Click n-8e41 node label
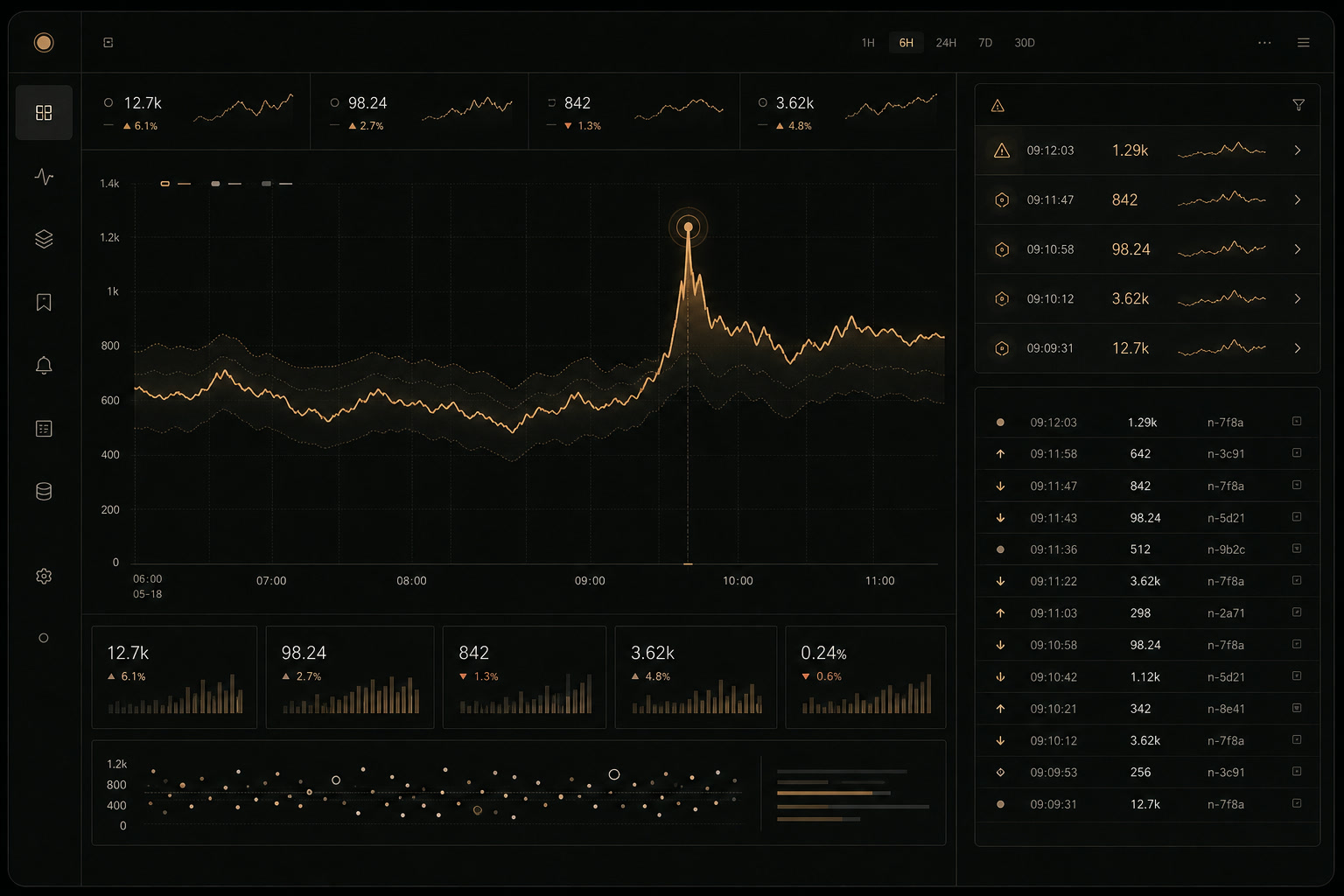1344x896 pixels. point(1226,709)
